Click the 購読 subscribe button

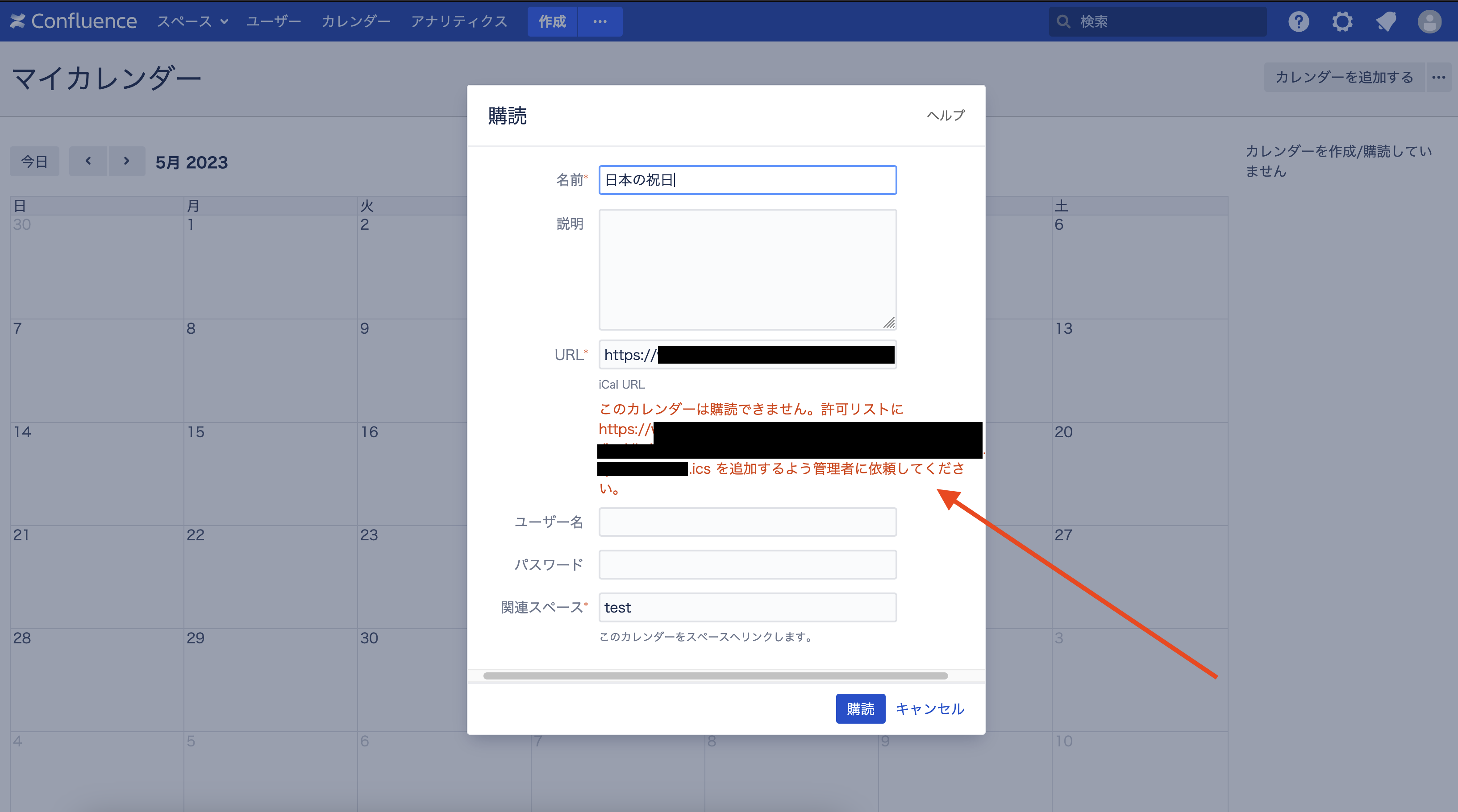[x=860, y=708]
